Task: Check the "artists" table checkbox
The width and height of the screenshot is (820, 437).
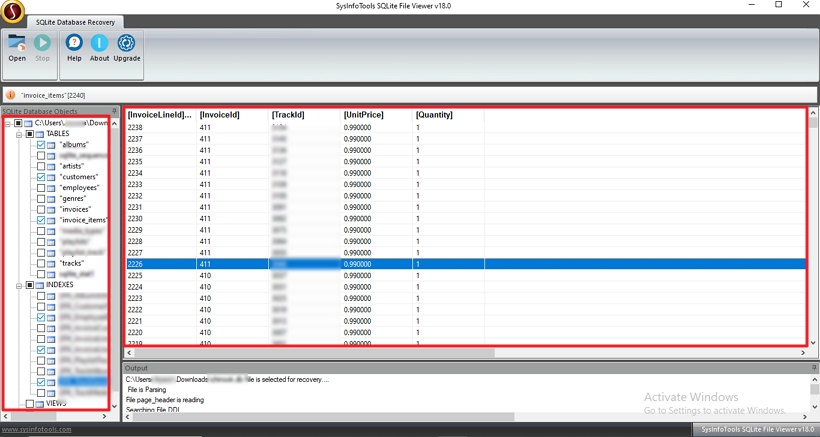Action: pos(41,166)
